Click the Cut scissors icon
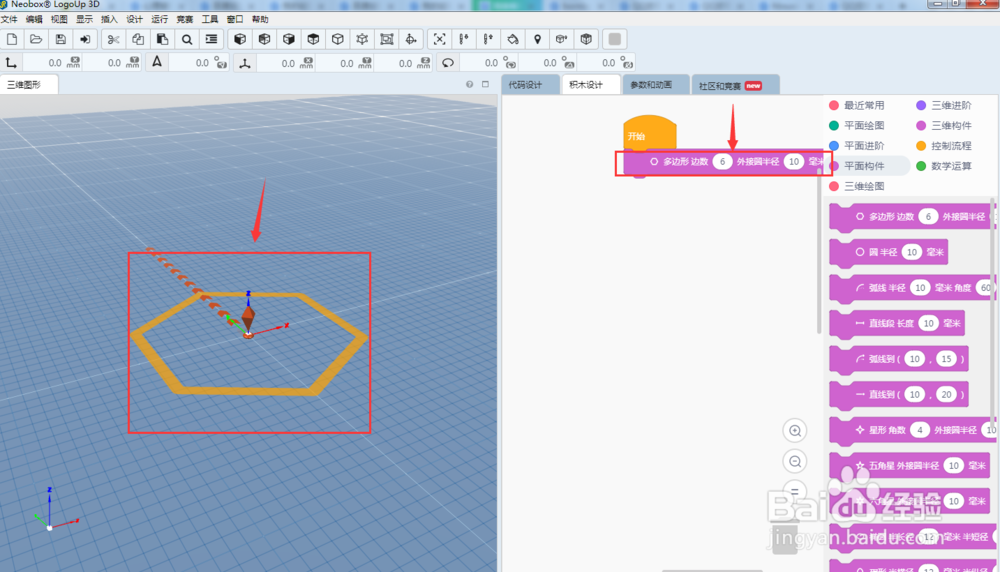The width and height of the screenshot is (1000, 572). (x=113, y=40)
